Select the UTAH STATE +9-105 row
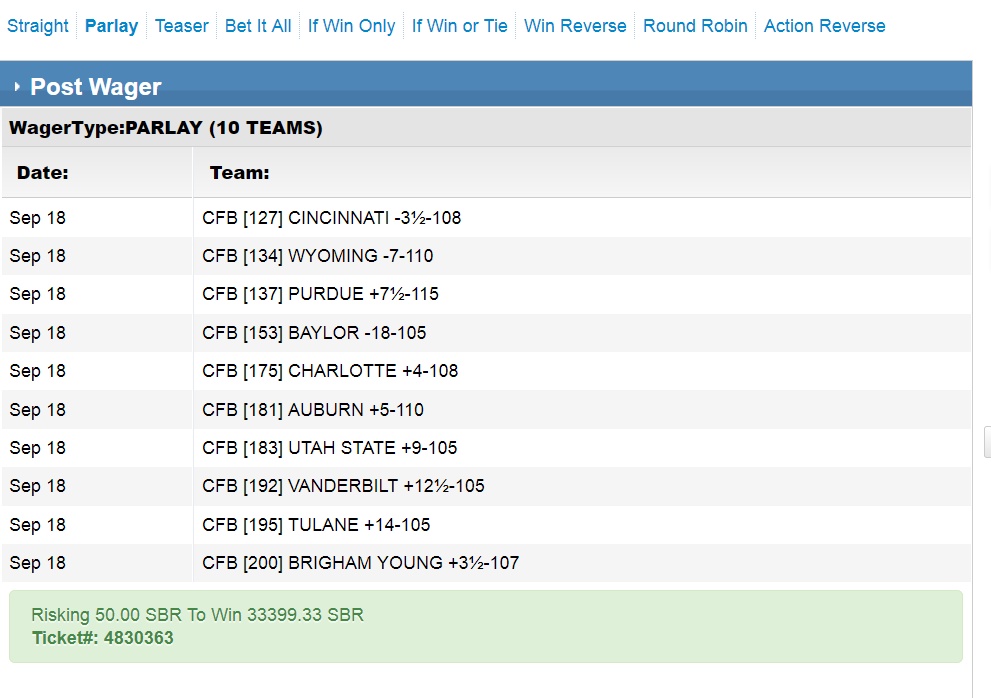Viewport: 991px width, 698px height. (x=487, y=448)
